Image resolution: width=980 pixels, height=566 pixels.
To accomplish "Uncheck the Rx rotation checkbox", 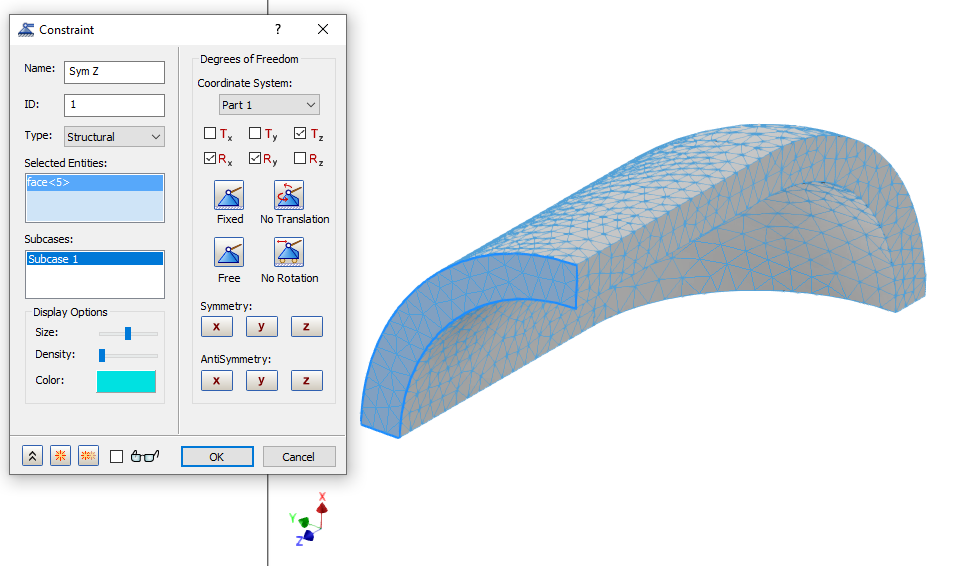I will point(210,158).
